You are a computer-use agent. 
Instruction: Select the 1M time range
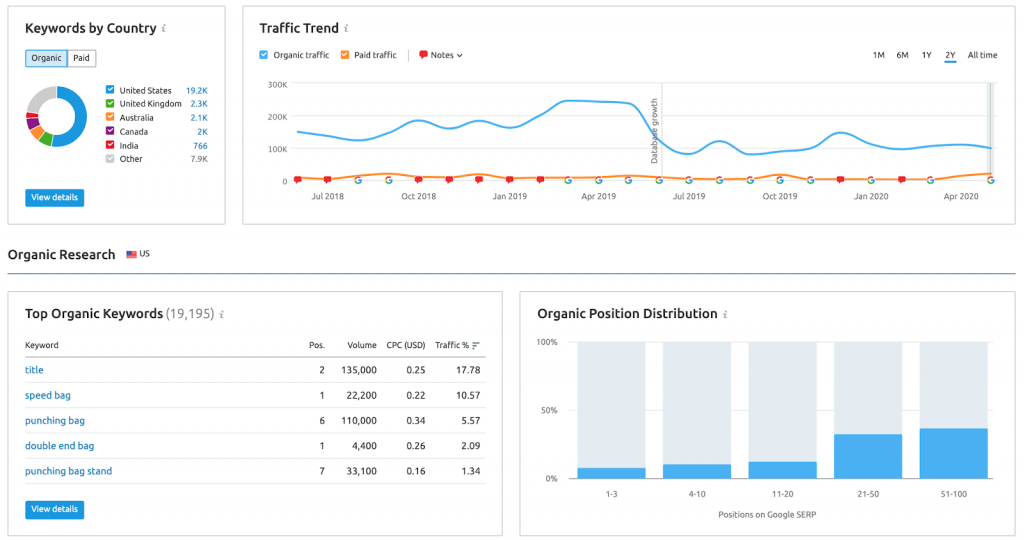coord(878,55)
